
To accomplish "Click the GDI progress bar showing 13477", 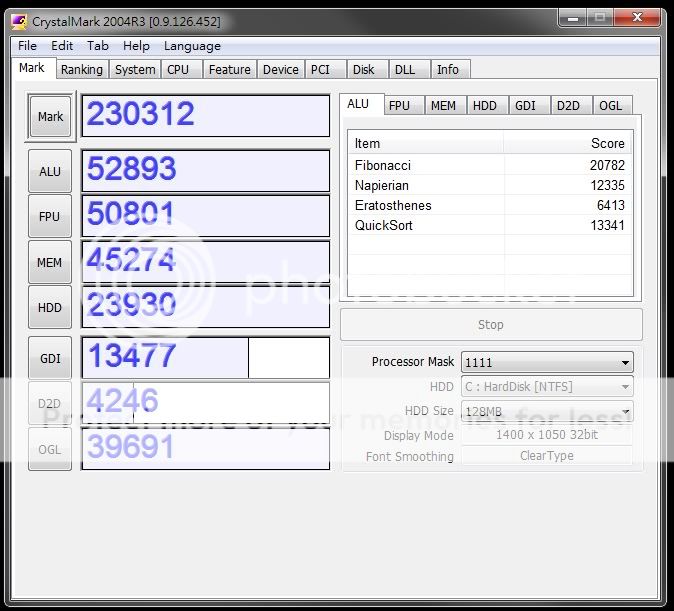I will (x=205, y=358).
